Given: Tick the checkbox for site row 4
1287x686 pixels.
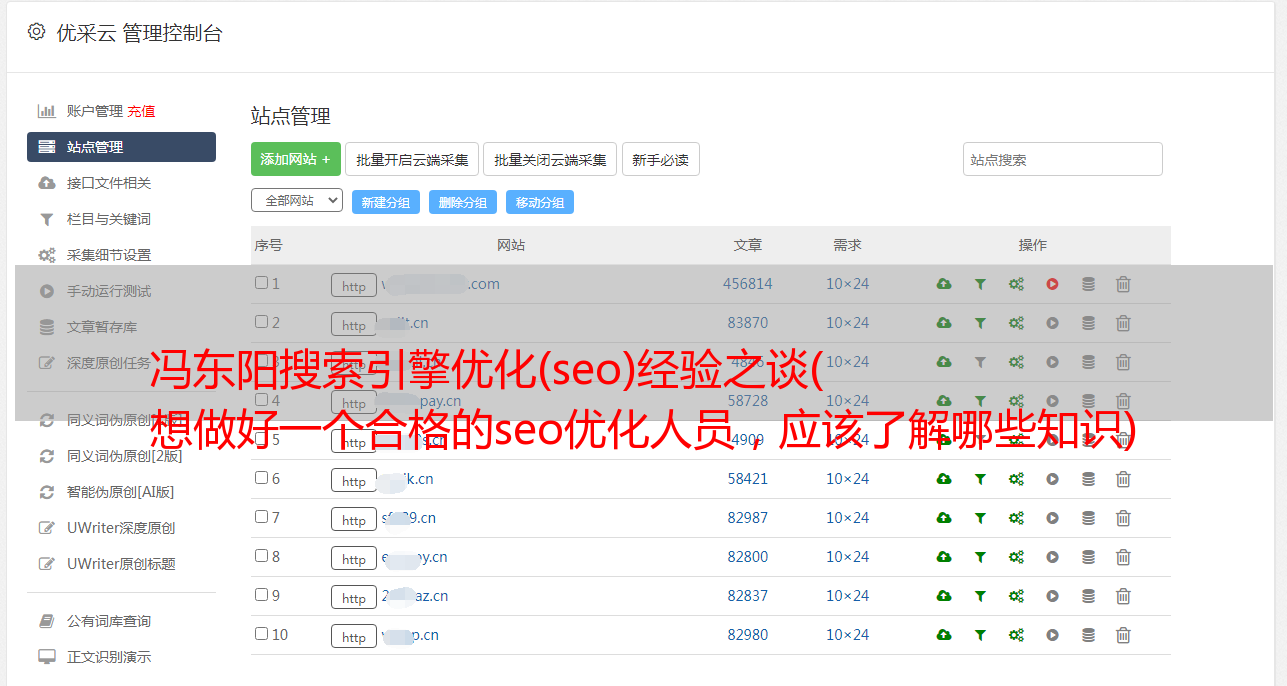Looking at the screenshot, I should [x=261, y=400].
